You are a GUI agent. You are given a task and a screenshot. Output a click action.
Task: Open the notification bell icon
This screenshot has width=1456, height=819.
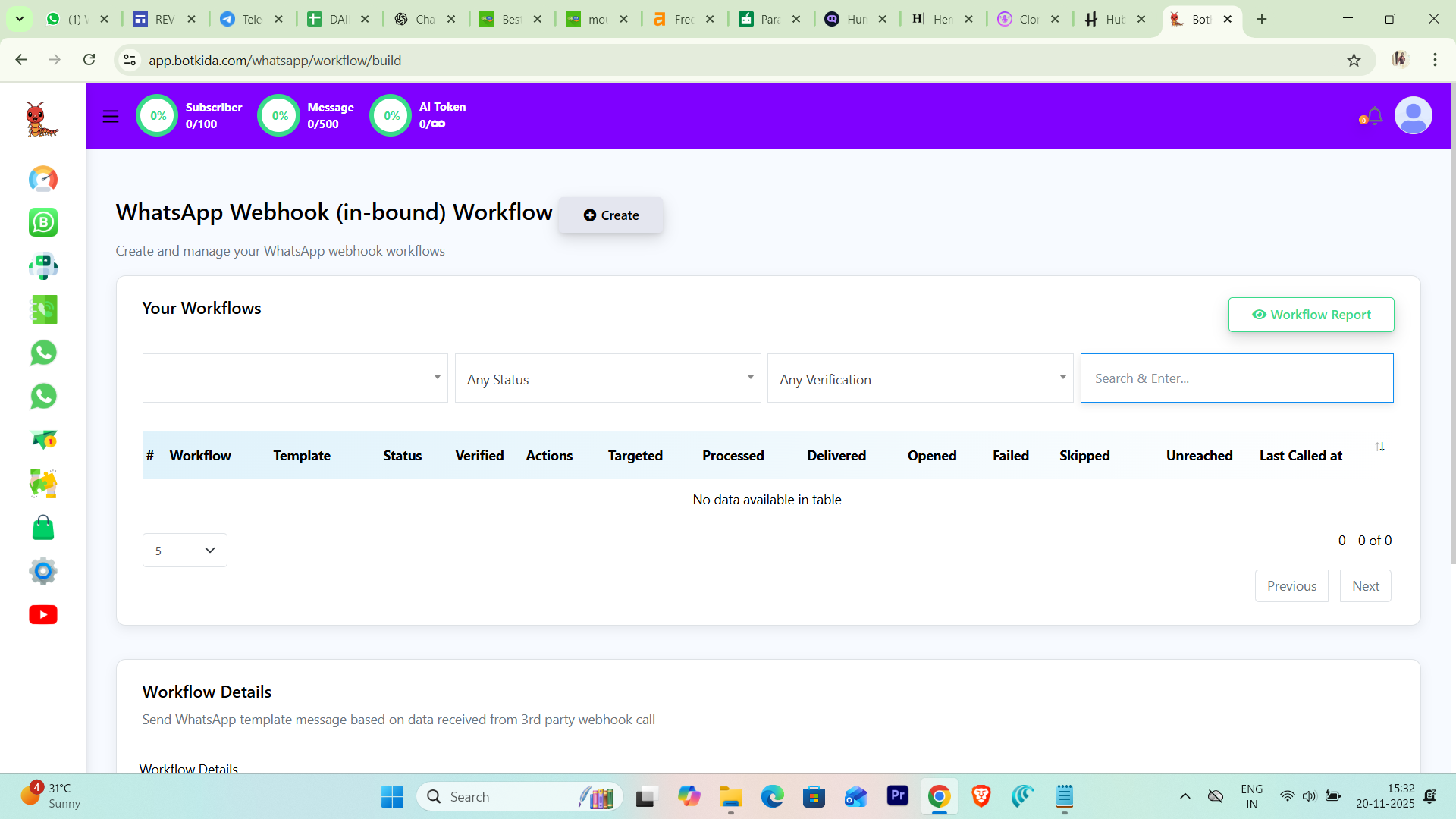pos(1374,116)
